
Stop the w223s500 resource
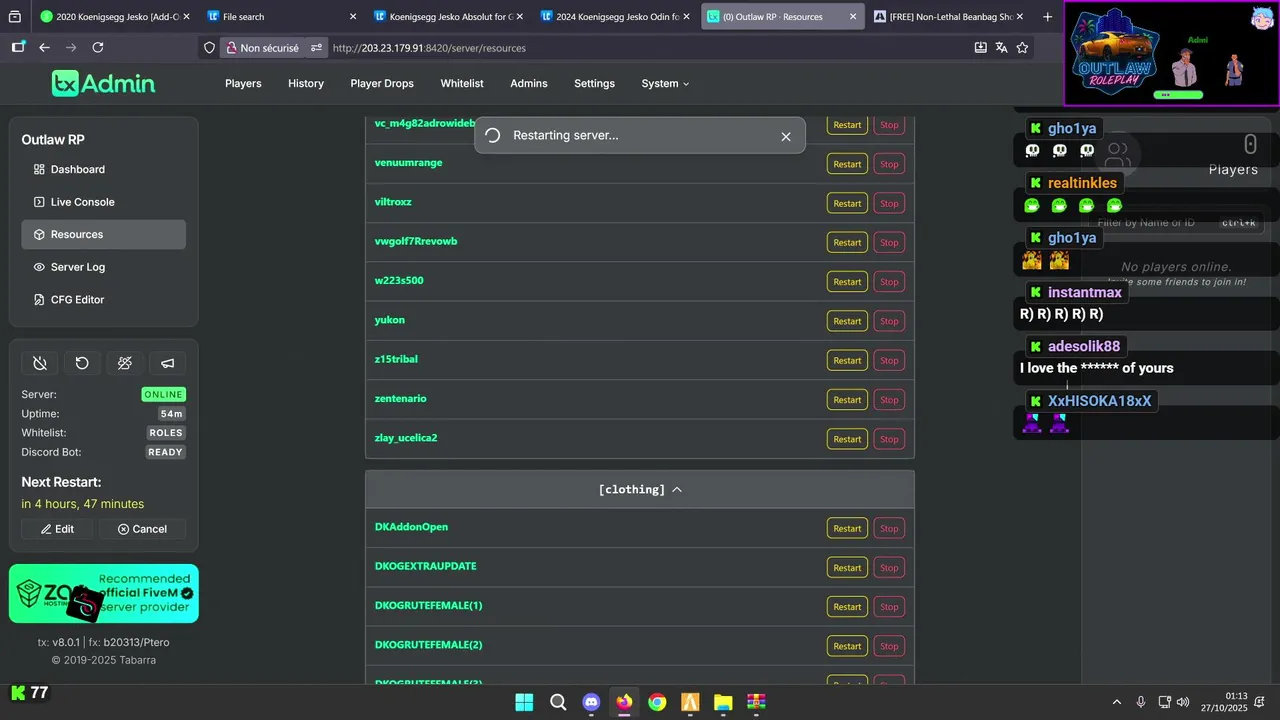tap(889, 282)
